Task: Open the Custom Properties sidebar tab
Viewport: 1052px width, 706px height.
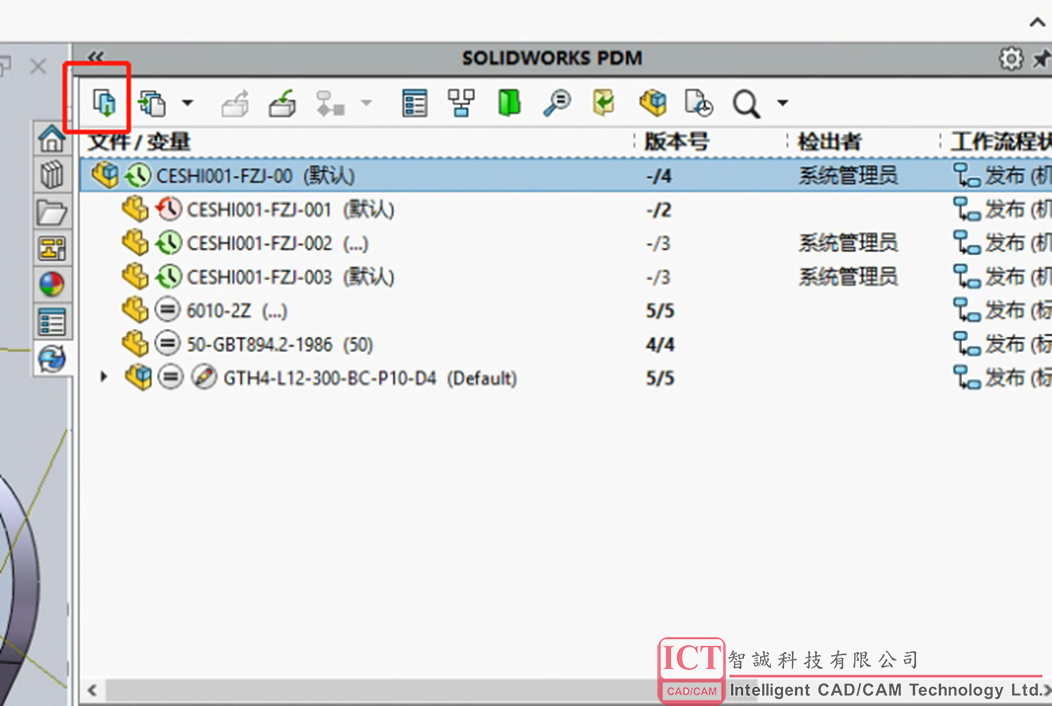Action: (52, 321)
